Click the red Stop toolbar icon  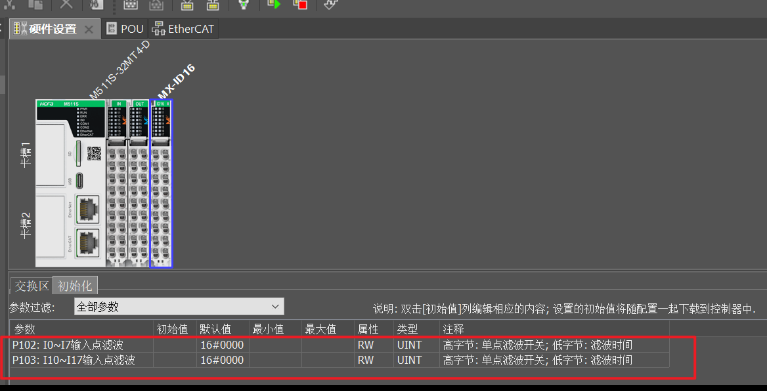click(300, 4)
